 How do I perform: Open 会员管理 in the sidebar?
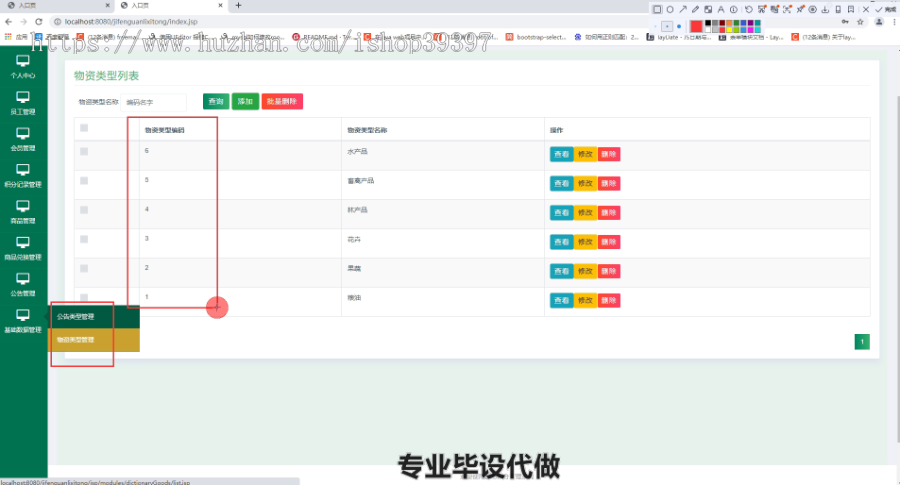[x=23, y=139]
